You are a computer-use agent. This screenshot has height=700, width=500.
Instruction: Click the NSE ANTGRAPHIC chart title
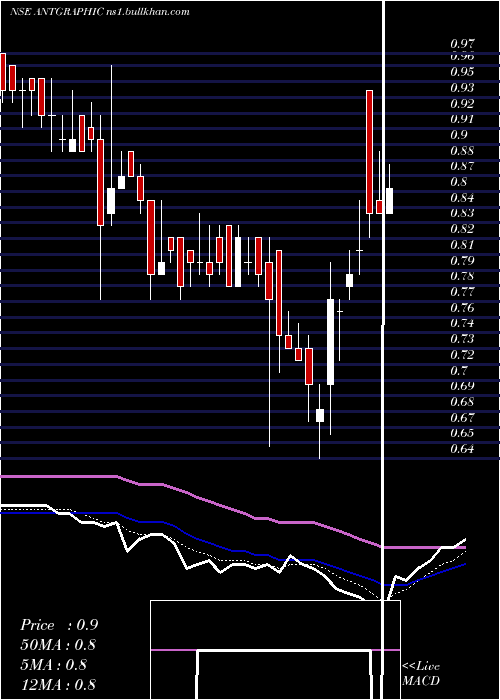tap(100, 12)
